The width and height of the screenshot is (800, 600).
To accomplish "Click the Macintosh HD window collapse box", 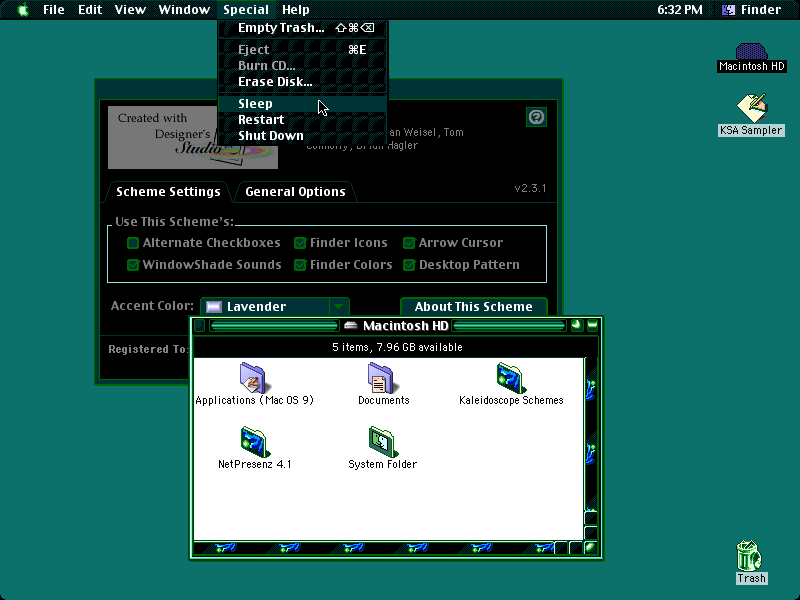I will tap(592, 325).
